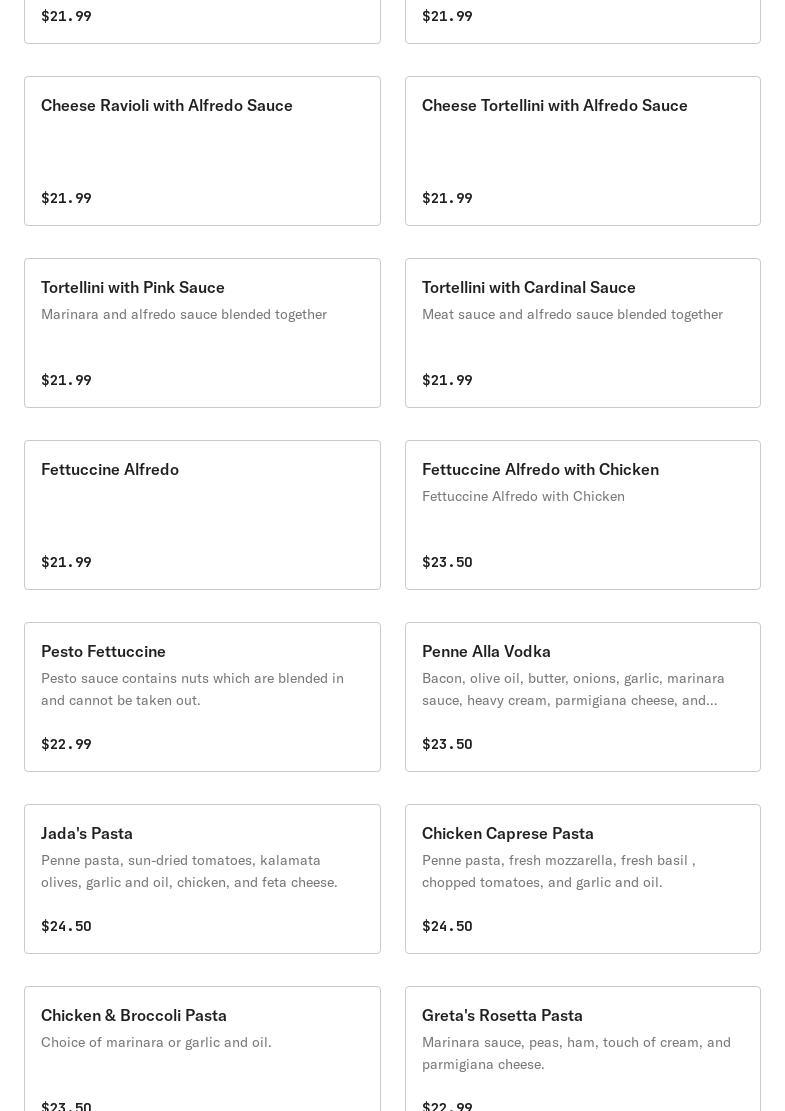Select the plain Fettuccine Alfredo item
The width and height of the screenshot is (785, 1111).
pyautogui.click(x=202, y=515)
